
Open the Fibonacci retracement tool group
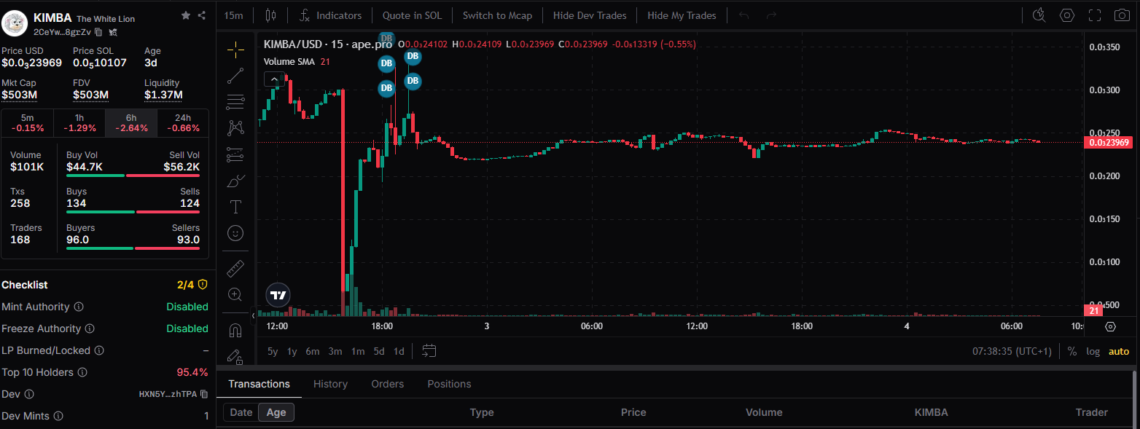click(x=235, y=101)
